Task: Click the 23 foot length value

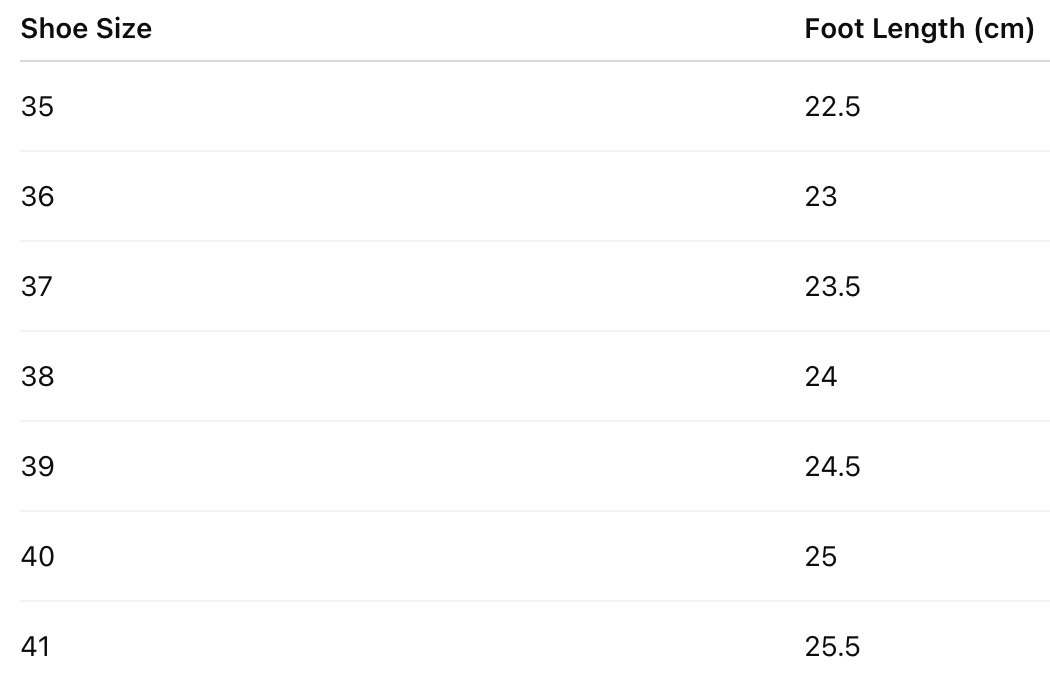Action: pos(820,196)
